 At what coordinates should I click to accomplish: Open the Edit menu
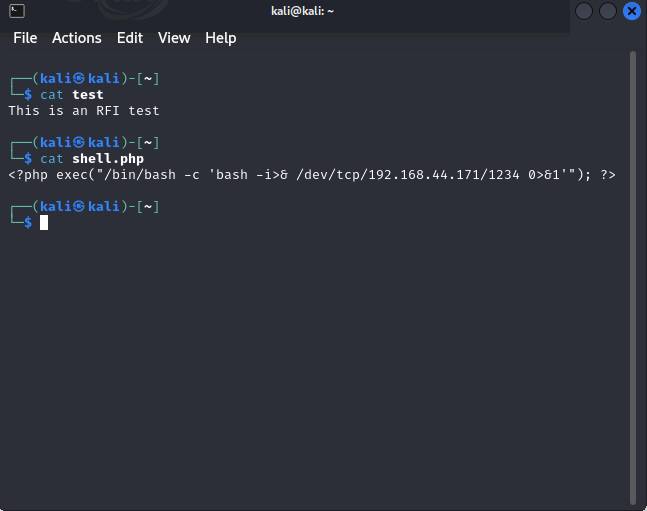(130, 38)
